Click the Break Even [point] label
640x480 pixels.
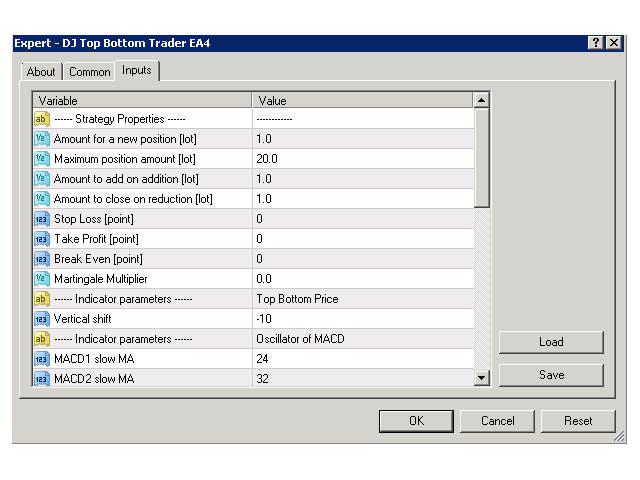(x=98, y=259)
